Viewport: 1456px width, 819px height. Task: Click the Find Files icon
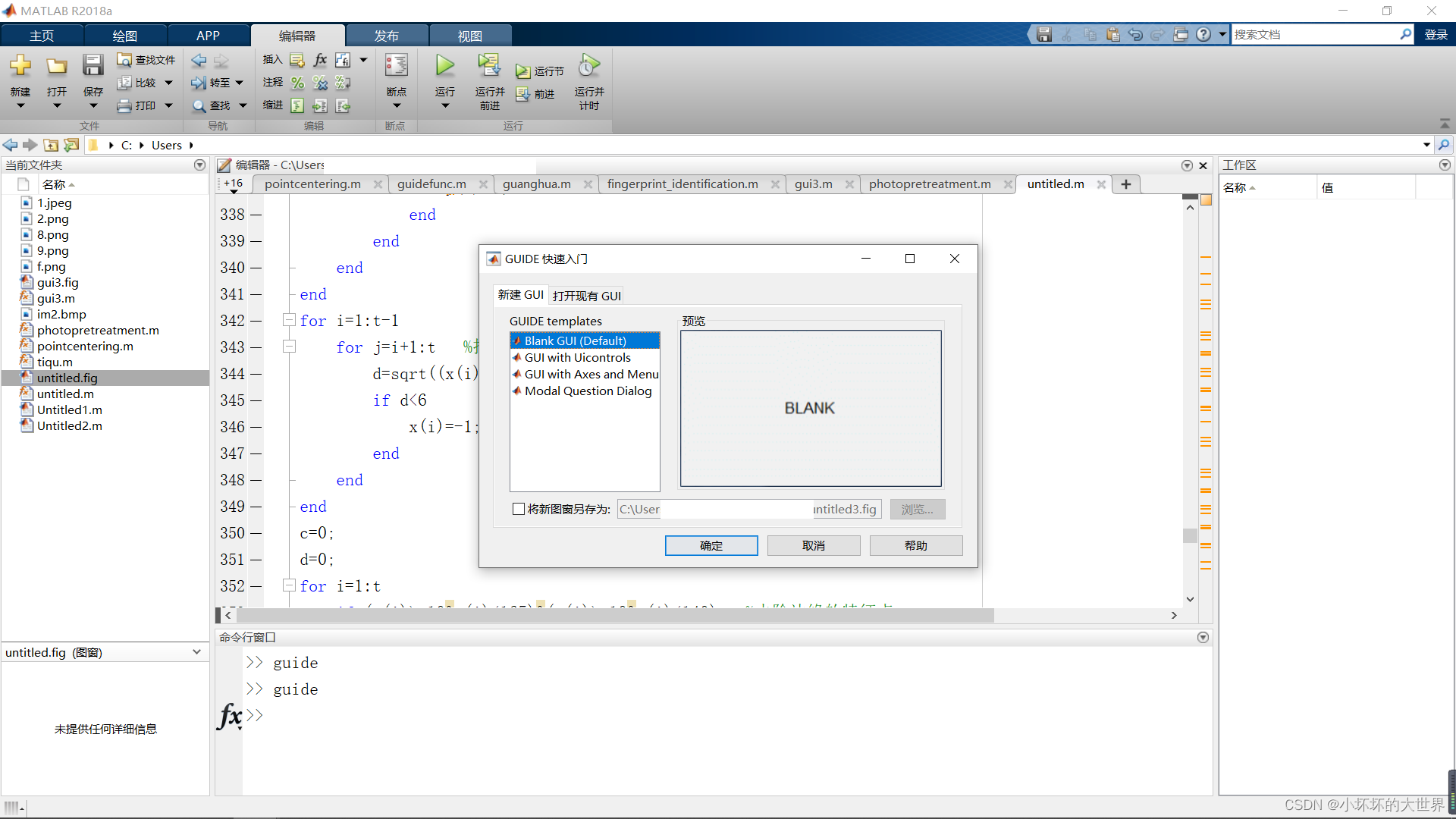(x=125, y=60)
